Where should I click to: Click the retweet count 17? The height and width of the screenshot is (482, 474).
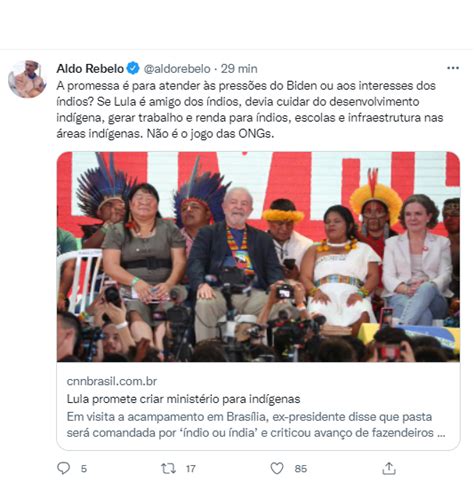pyautogui.click(x=191, y=469)
